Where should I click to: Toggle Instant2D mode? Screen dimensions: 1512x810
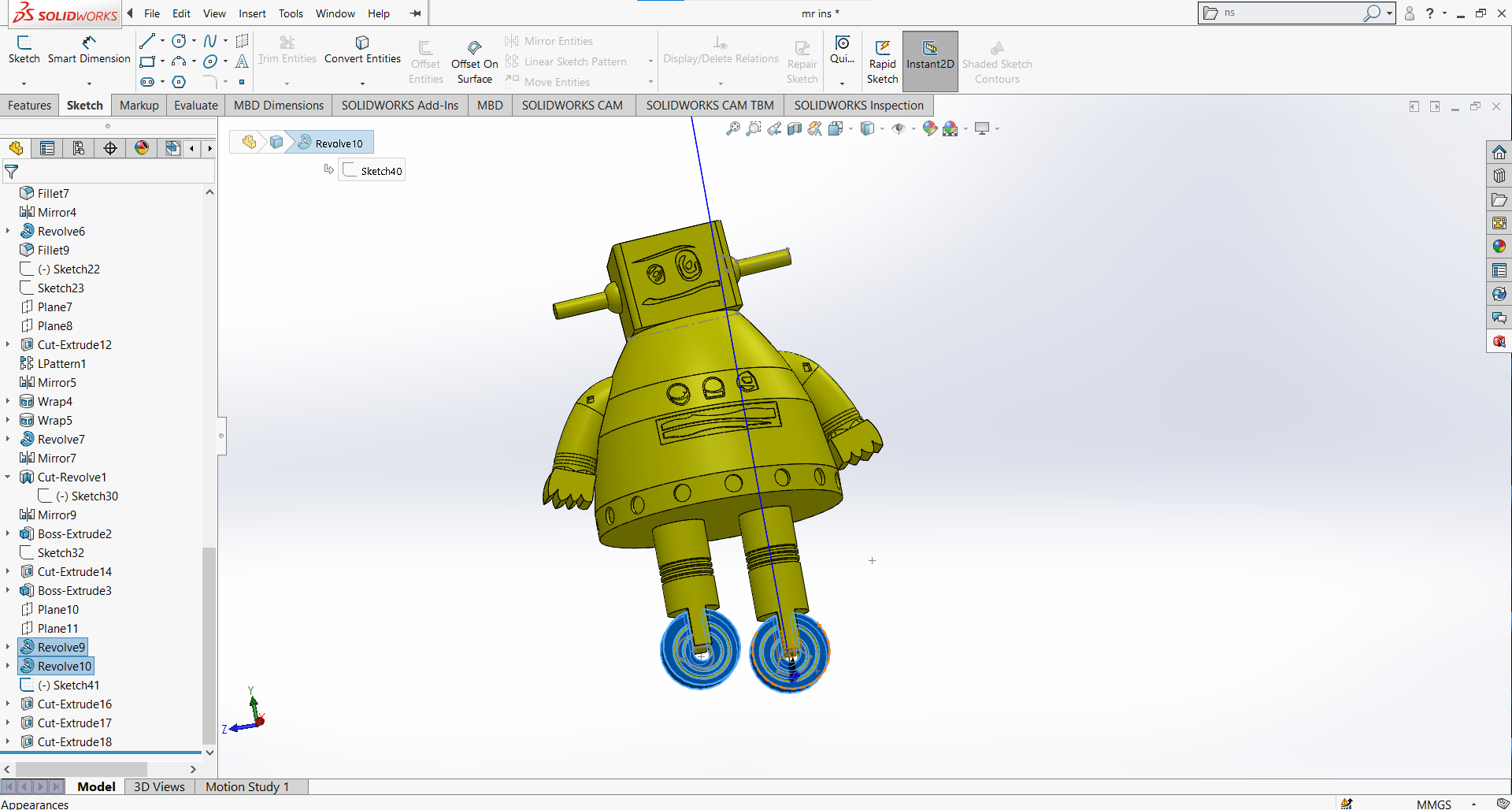pos(929,55)
